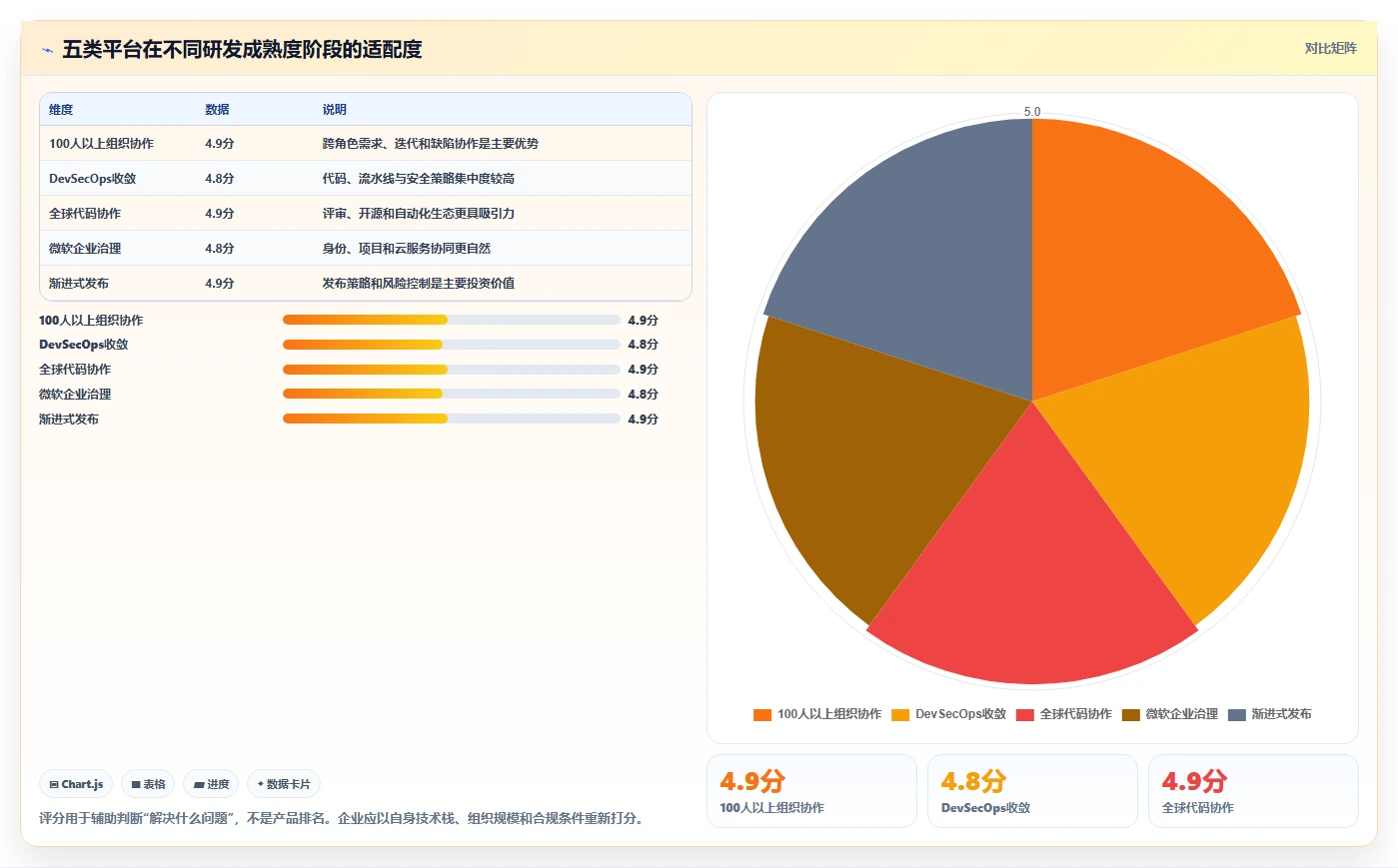
Task: Open the 4.9分 全球代码协作 data card
Action: click(1253, 791)
